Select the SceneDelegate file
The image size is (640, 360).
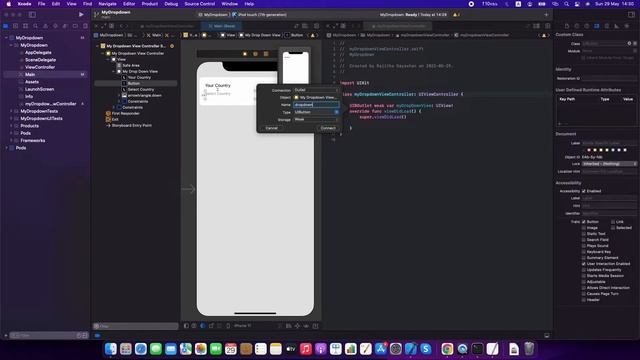(40, 60)
